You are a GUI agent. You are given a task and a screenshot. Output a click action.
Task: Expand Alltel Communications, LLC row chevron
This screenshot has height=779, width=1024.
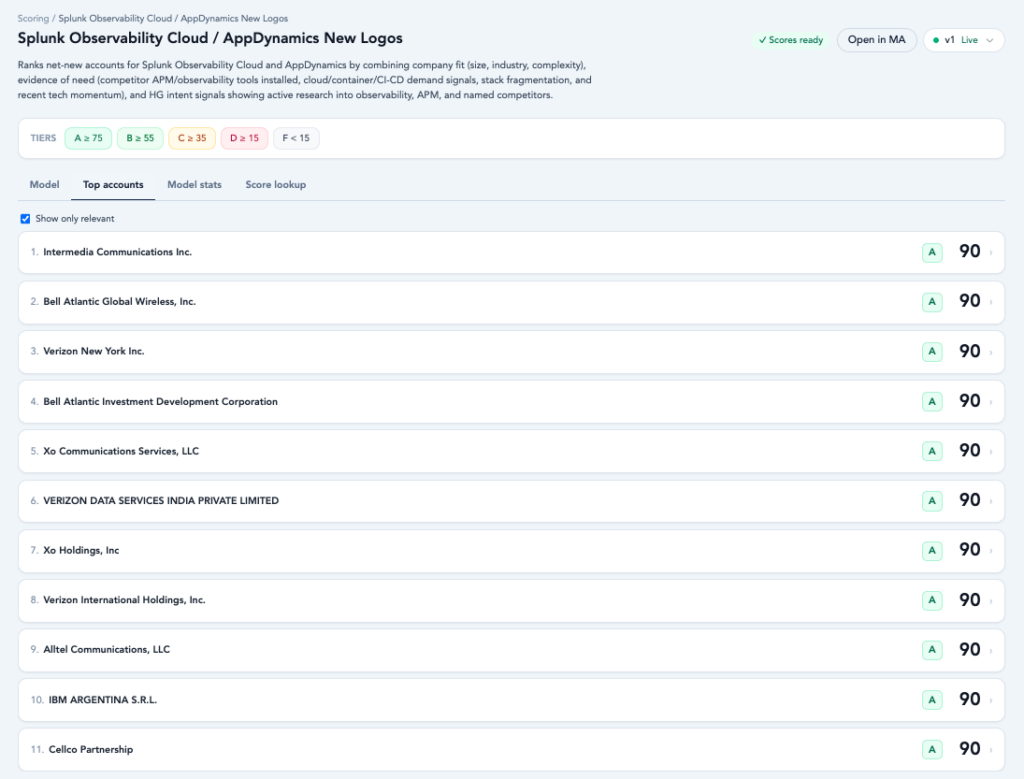tap(991, 650)
